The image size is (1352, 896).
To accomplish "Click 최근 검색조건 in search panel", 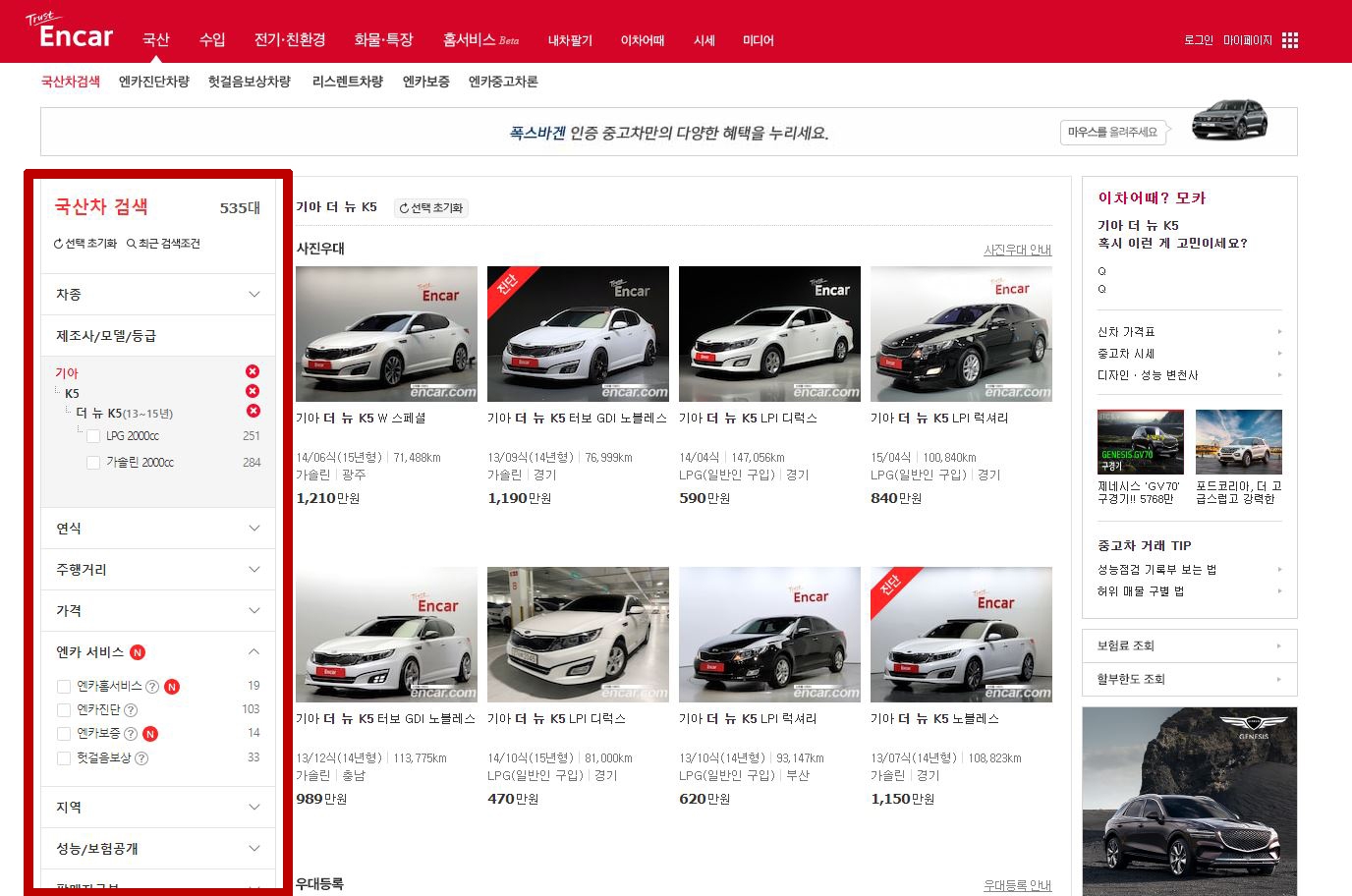I will pyautogui.click(x=163, y=244).
